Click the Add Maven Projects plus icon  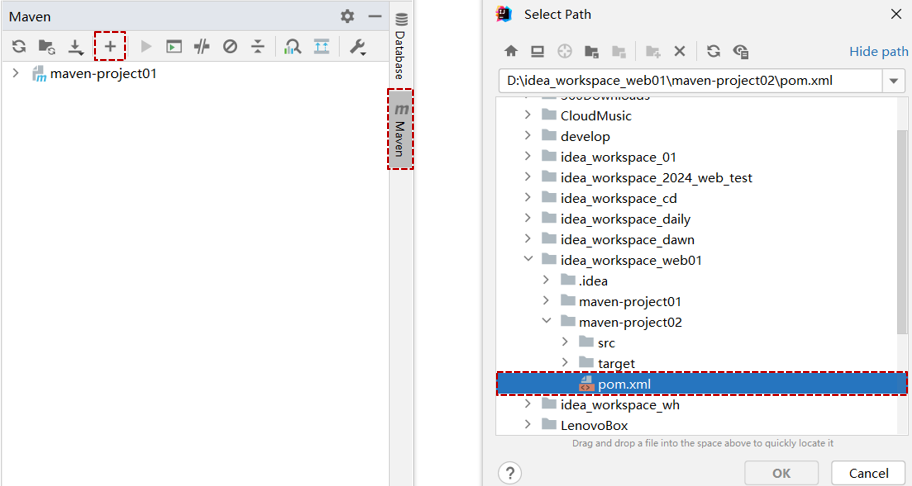tap(110, 46)
